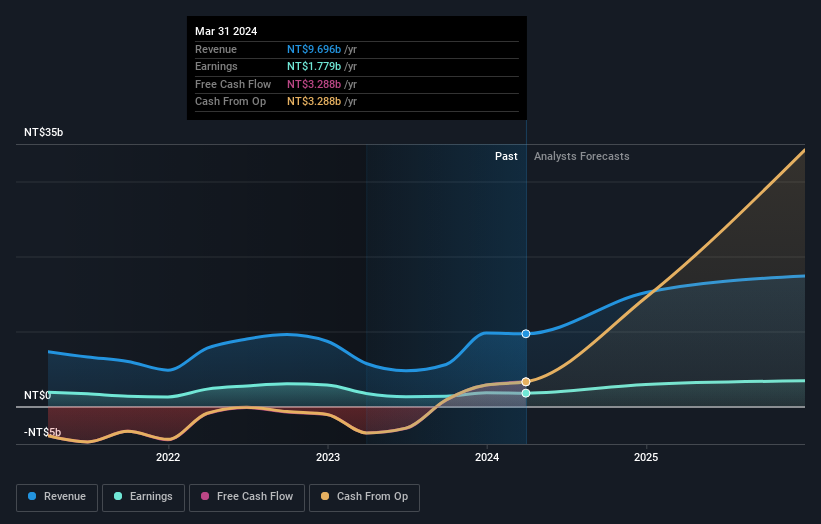Toggle the Free Cash Flow legend button
Screen dimensions: 821x524
247,497
